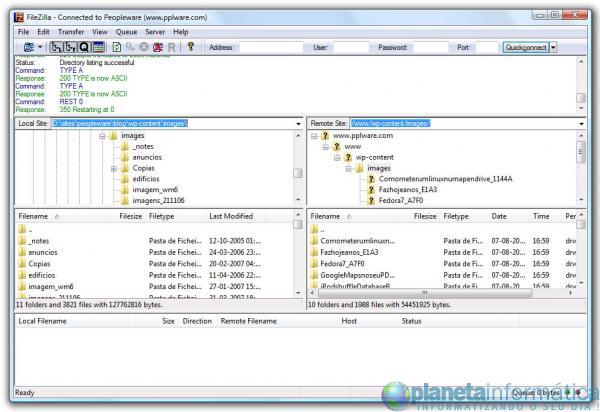Open the Local Site path dropdown

pos(298,124)
